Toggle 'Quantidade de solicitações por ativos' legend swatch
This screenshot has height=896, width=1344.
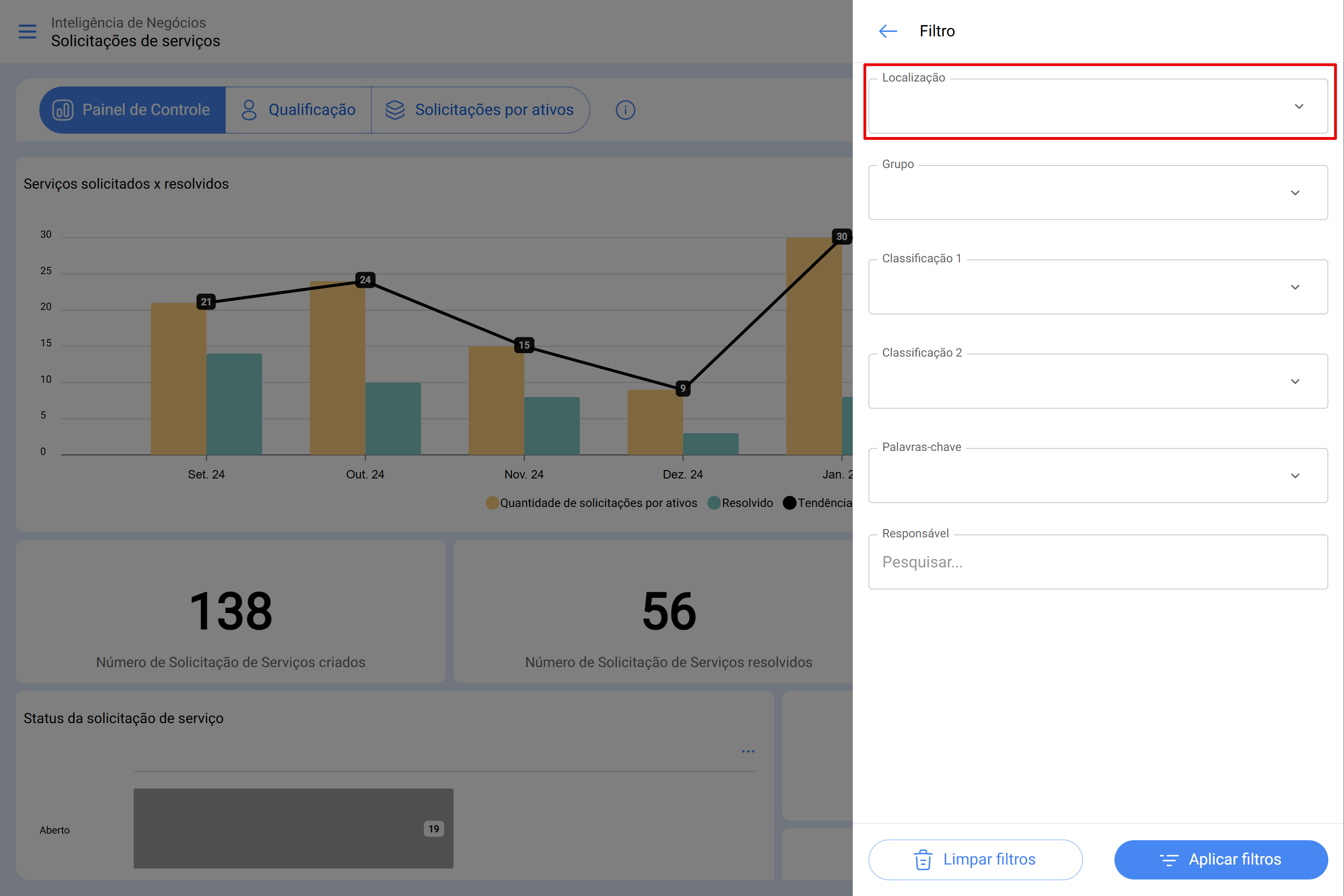click(492, 503)
